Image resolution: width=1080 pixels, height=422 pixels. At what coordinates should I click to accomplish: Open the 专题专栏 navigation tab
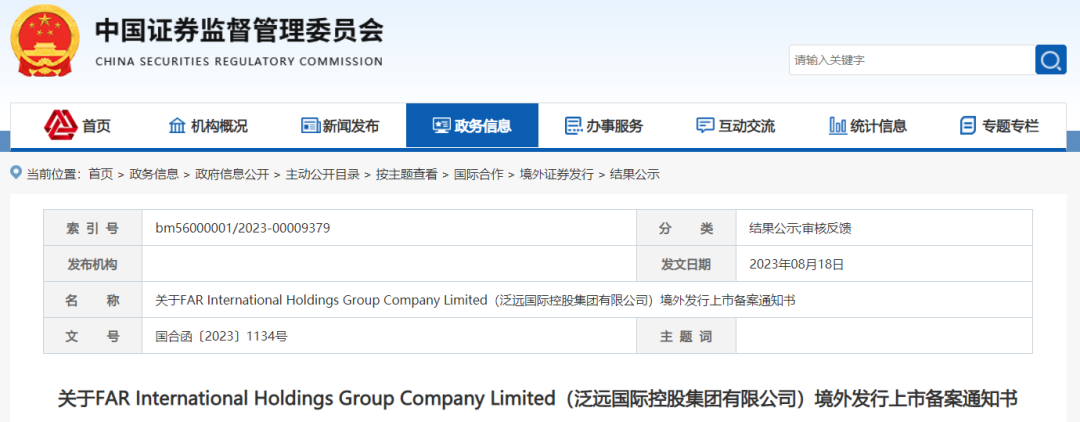tap(999, 126)
